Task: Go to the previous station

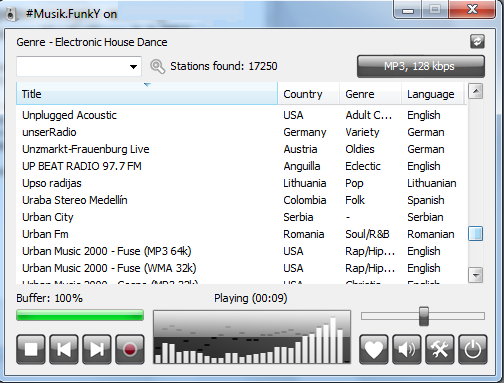Action: pyautogui.click(x=64, y=349)
